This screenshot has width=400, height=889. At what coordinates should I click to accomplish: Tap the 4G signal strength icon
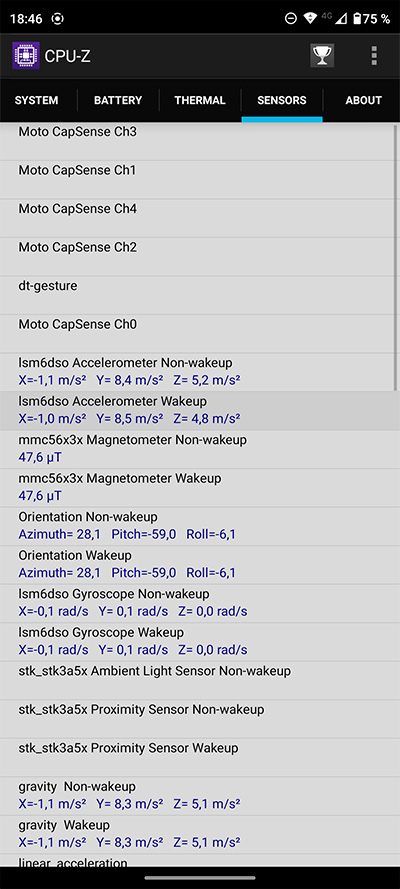pos(335,19)
